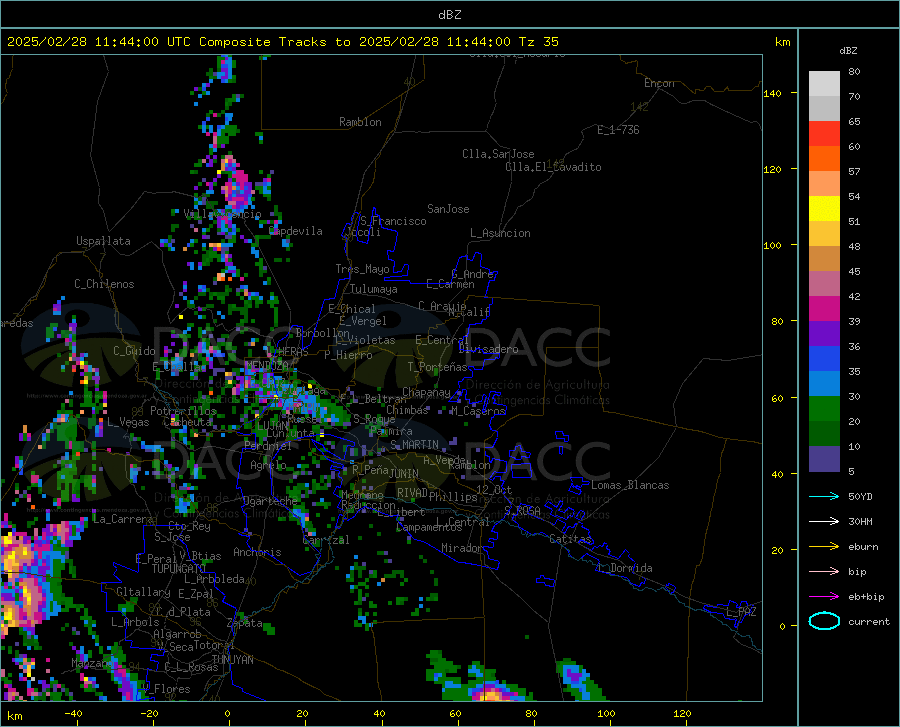Pick the dark orange 57–60 dBZ swatch

[824, 159]
